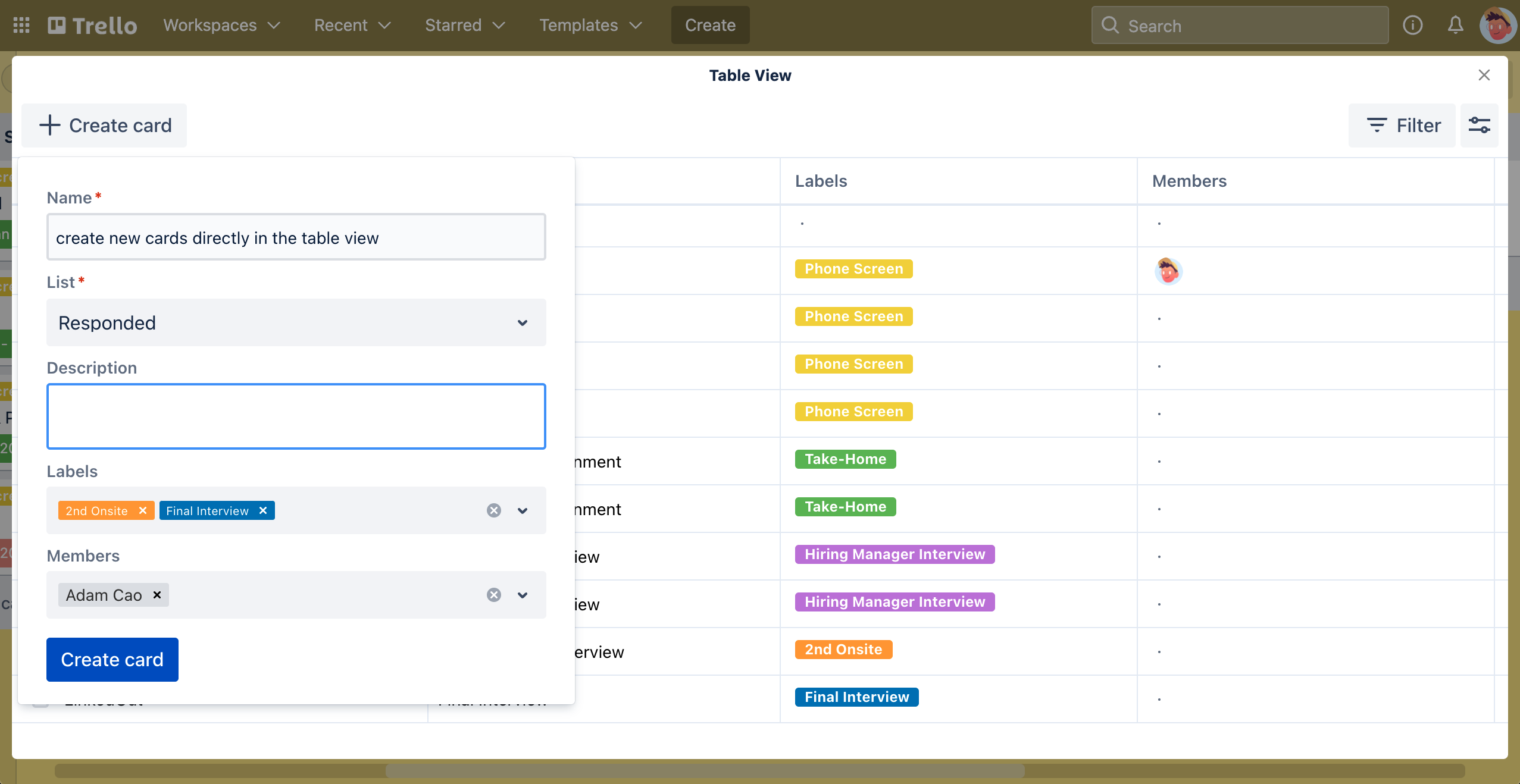Click inside the Description text field
This screenshot has height=784, width=1520.
[296, 416]
